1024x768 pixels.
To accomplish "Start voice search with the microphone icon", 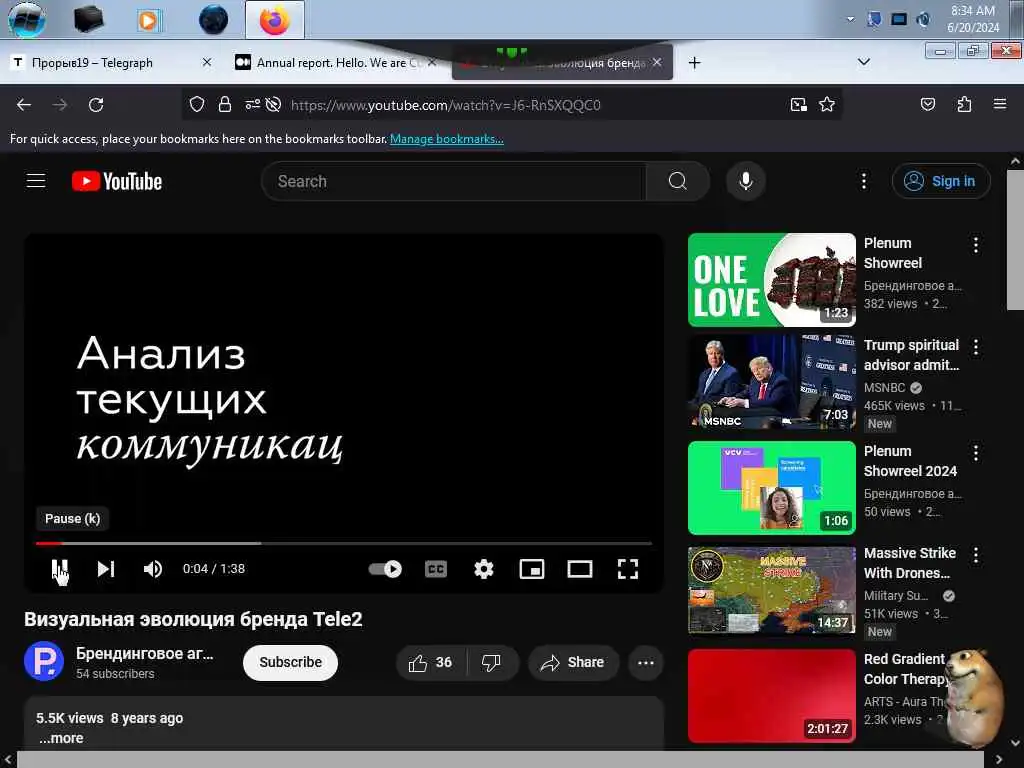I will pos(745,181).
